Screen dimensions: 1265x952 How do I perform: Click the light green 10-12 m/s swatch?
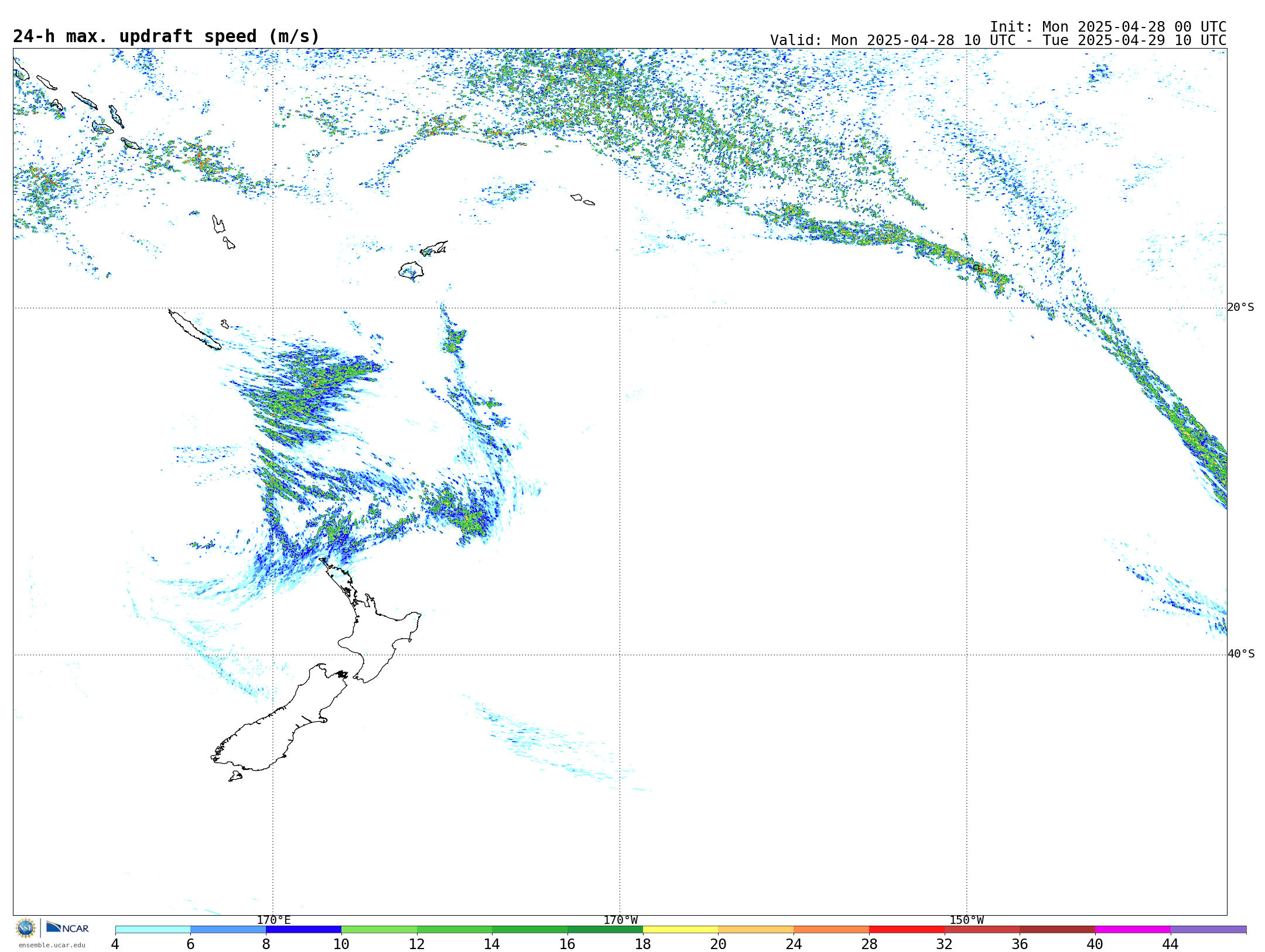point(379,930)
